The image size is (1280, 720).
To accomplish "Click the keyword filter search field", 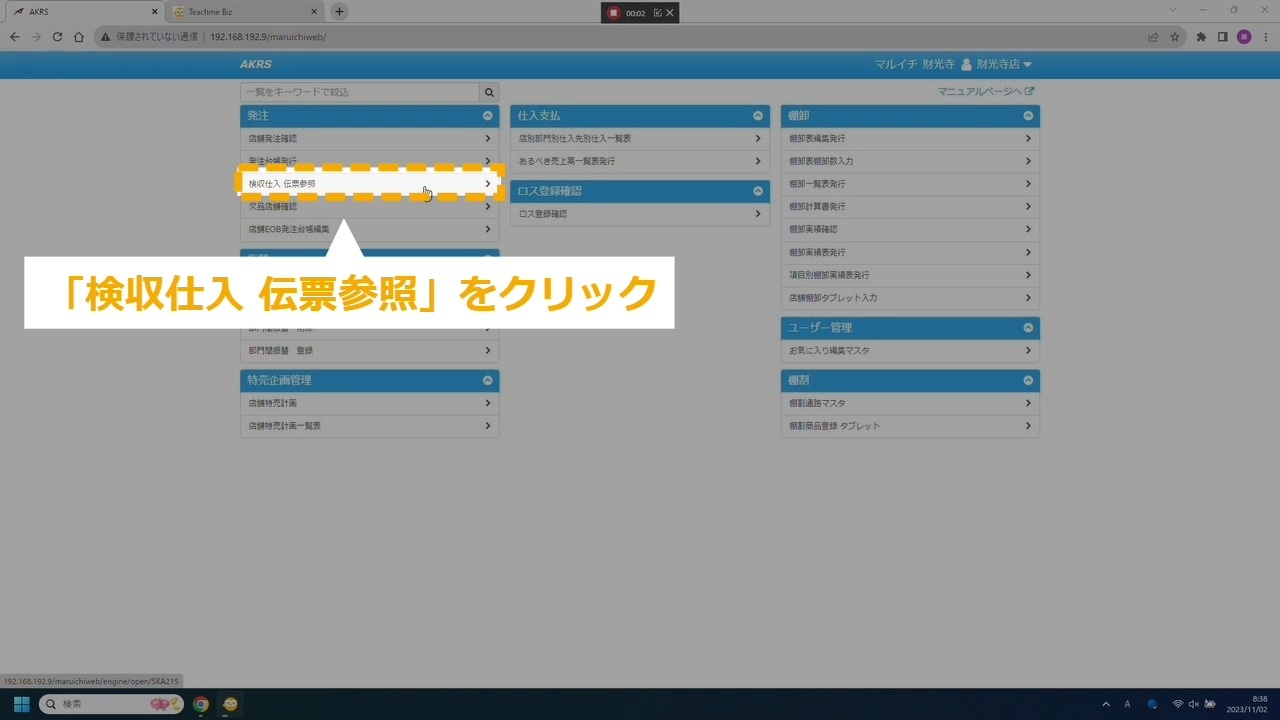I will 360,92.
